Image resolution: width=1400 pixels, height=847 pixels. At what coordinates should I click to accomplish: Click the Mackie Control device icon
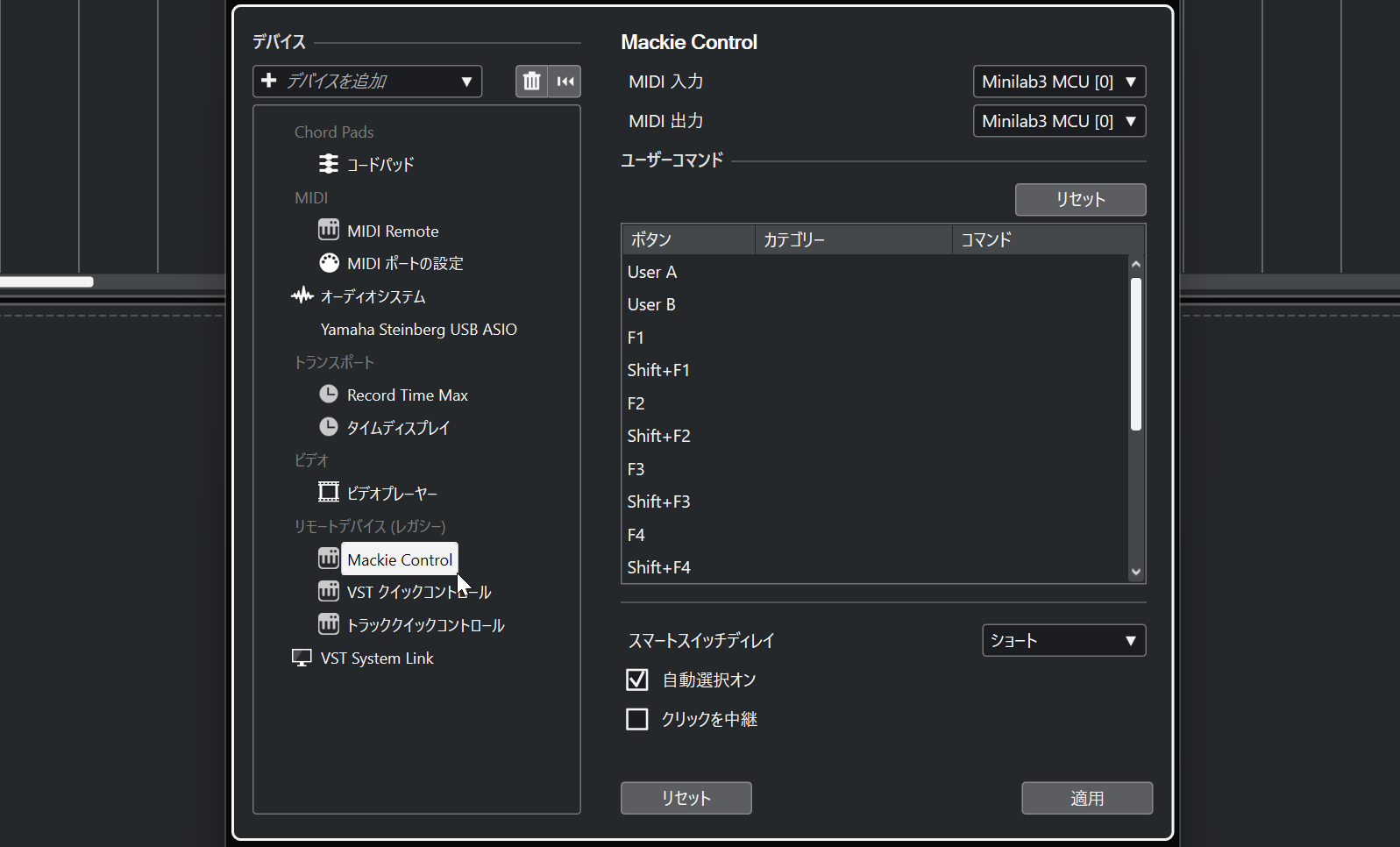329,559
